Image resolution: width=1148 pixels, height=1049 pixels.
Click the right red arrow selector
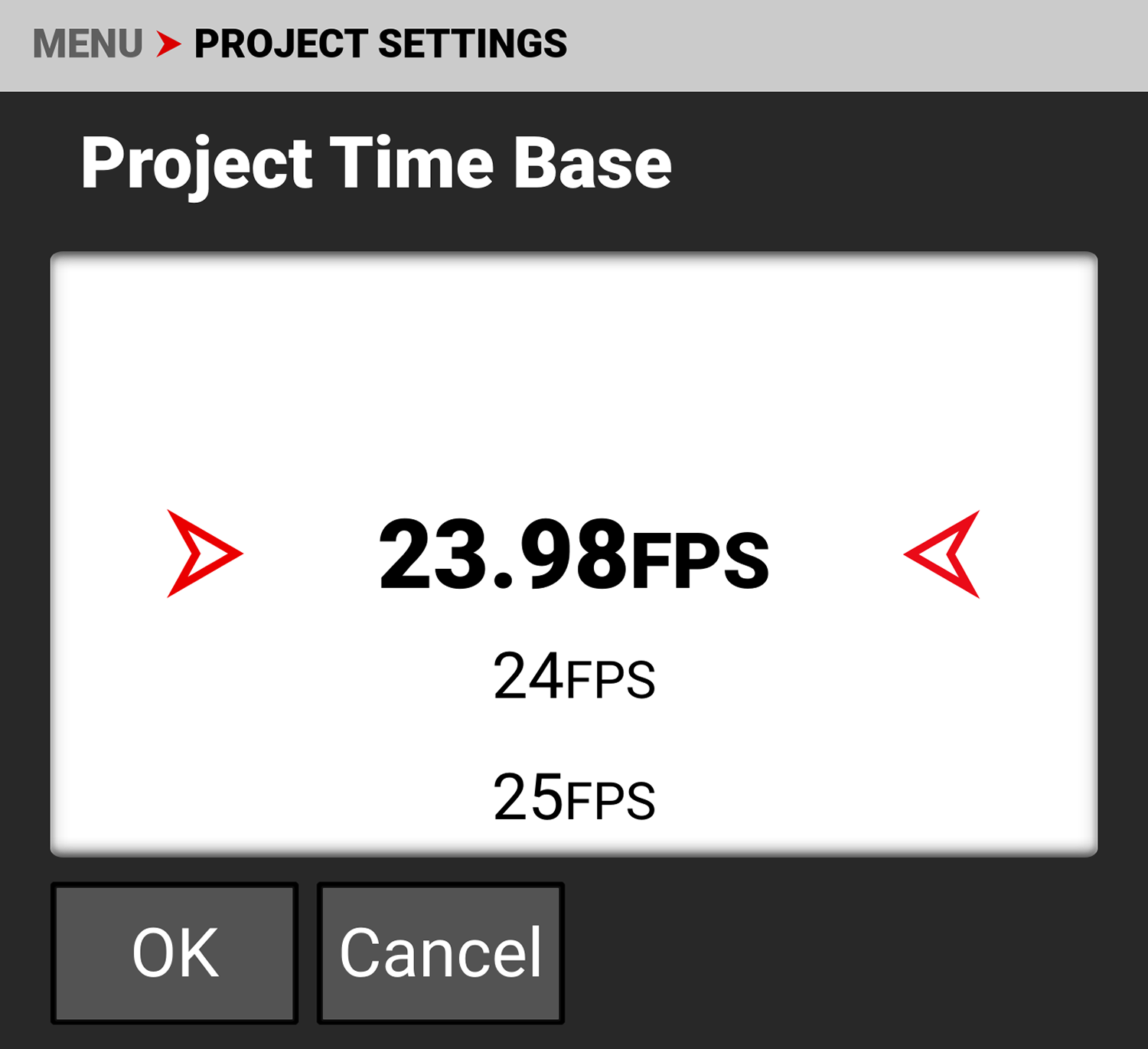[943, 553]
